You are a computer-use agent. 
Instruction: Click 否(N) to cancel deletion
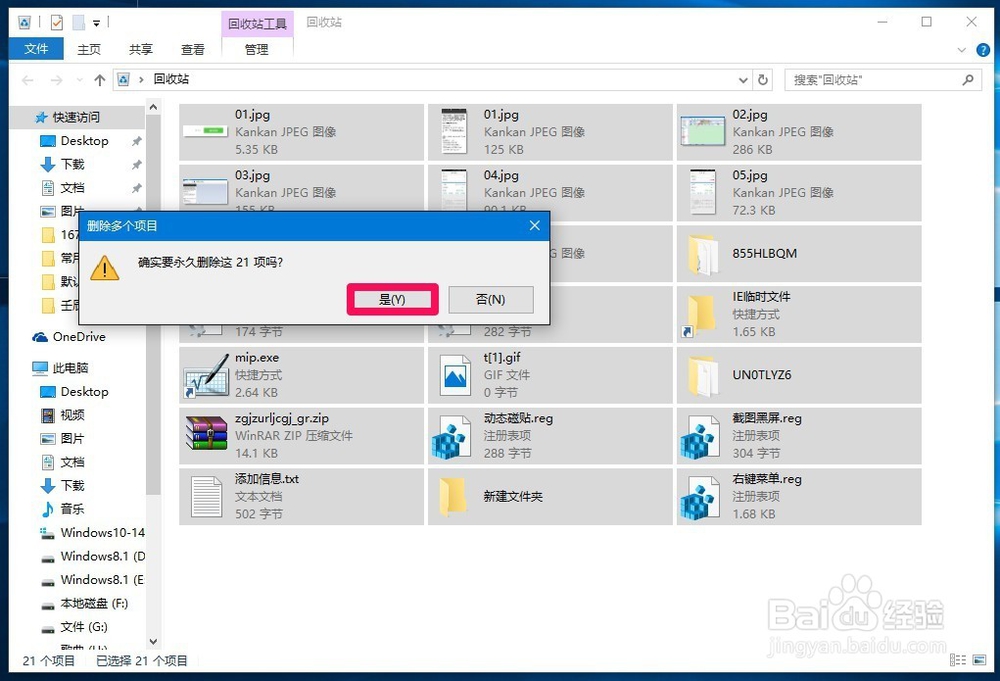point(490,299)
